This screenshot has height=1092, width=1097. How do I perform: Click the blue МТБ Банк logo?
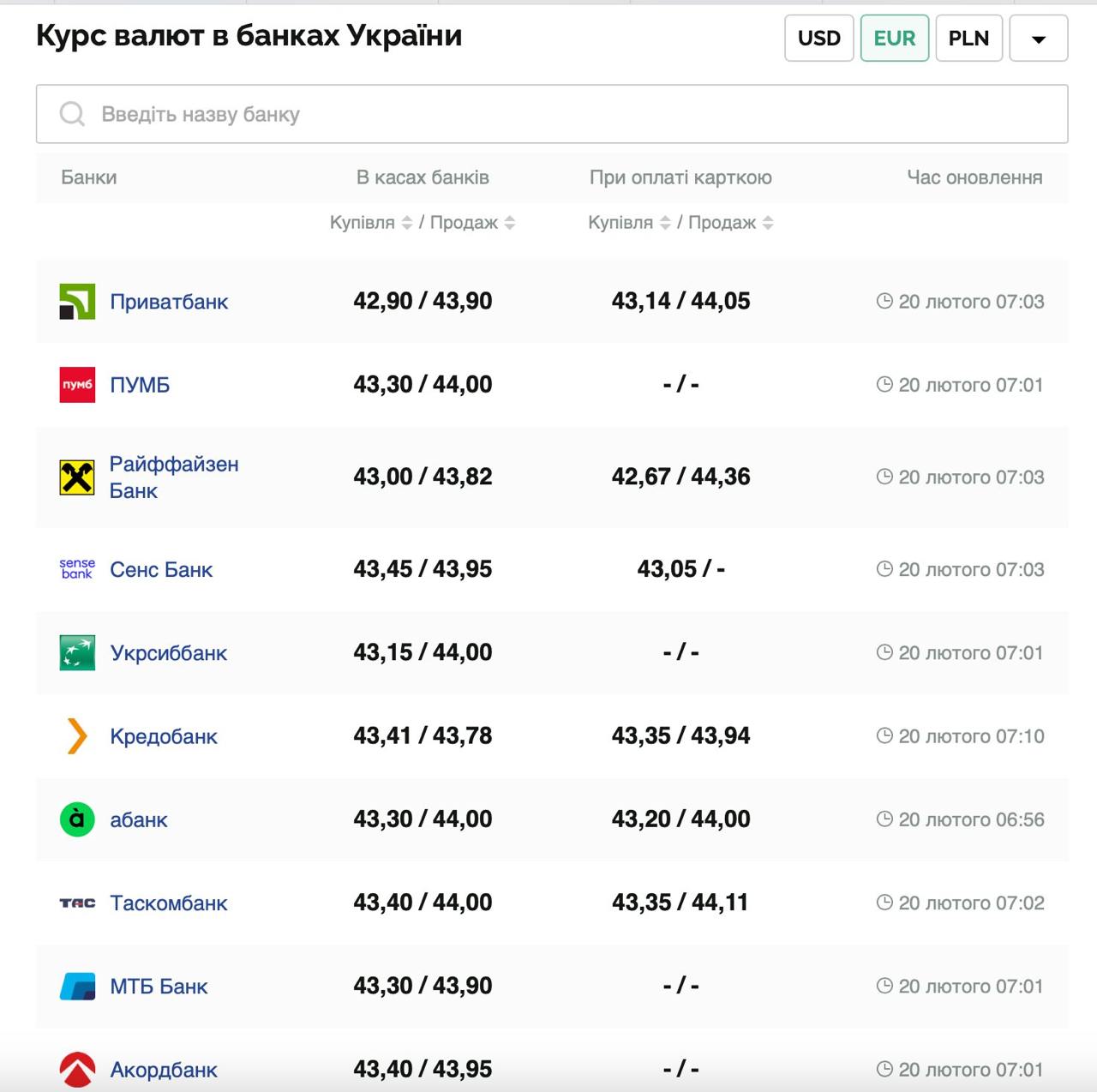pos(77,987)
